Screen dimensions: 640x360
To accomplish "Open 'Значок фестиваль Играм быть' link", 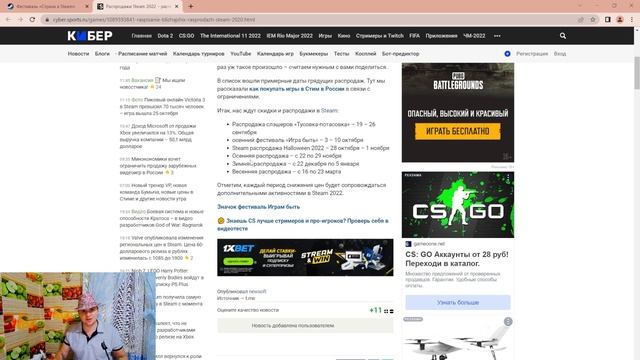I will [258, 207].
